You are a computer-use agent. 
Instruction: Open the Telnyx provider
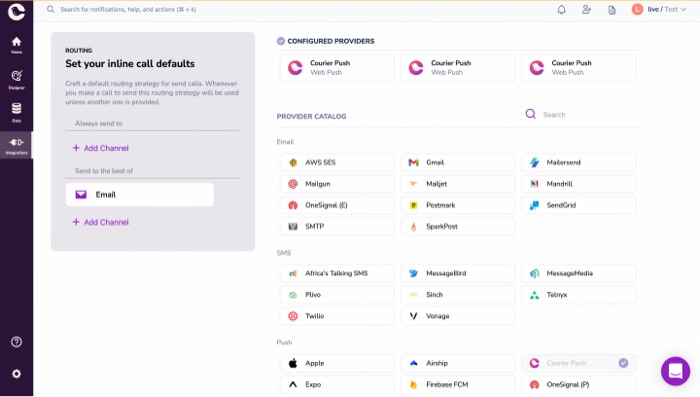pos(579,295)
